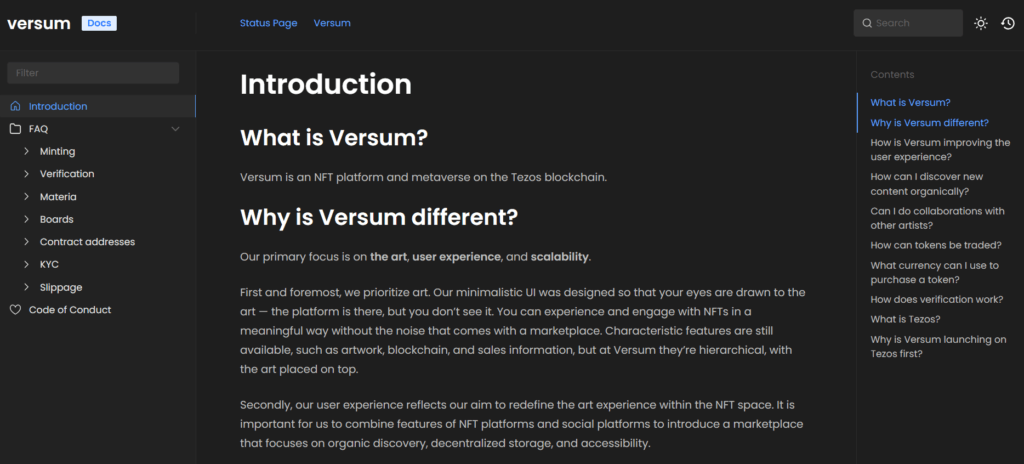Expand the KYC chevron
Screen dimensions: 1024x464
click(x=27, y=265)
